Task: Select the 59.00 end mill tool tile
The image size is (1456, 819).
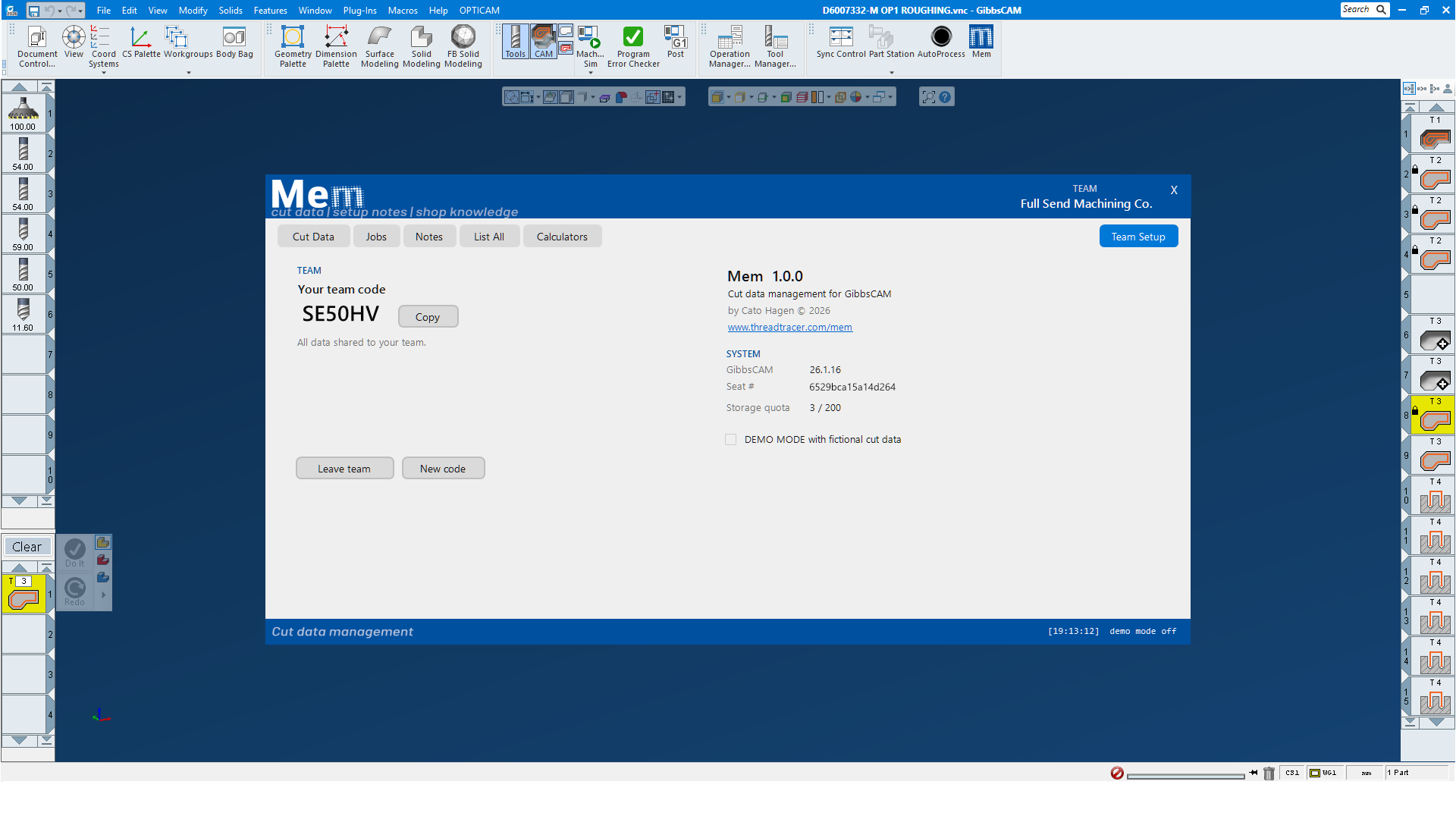Action: (24, 234)
